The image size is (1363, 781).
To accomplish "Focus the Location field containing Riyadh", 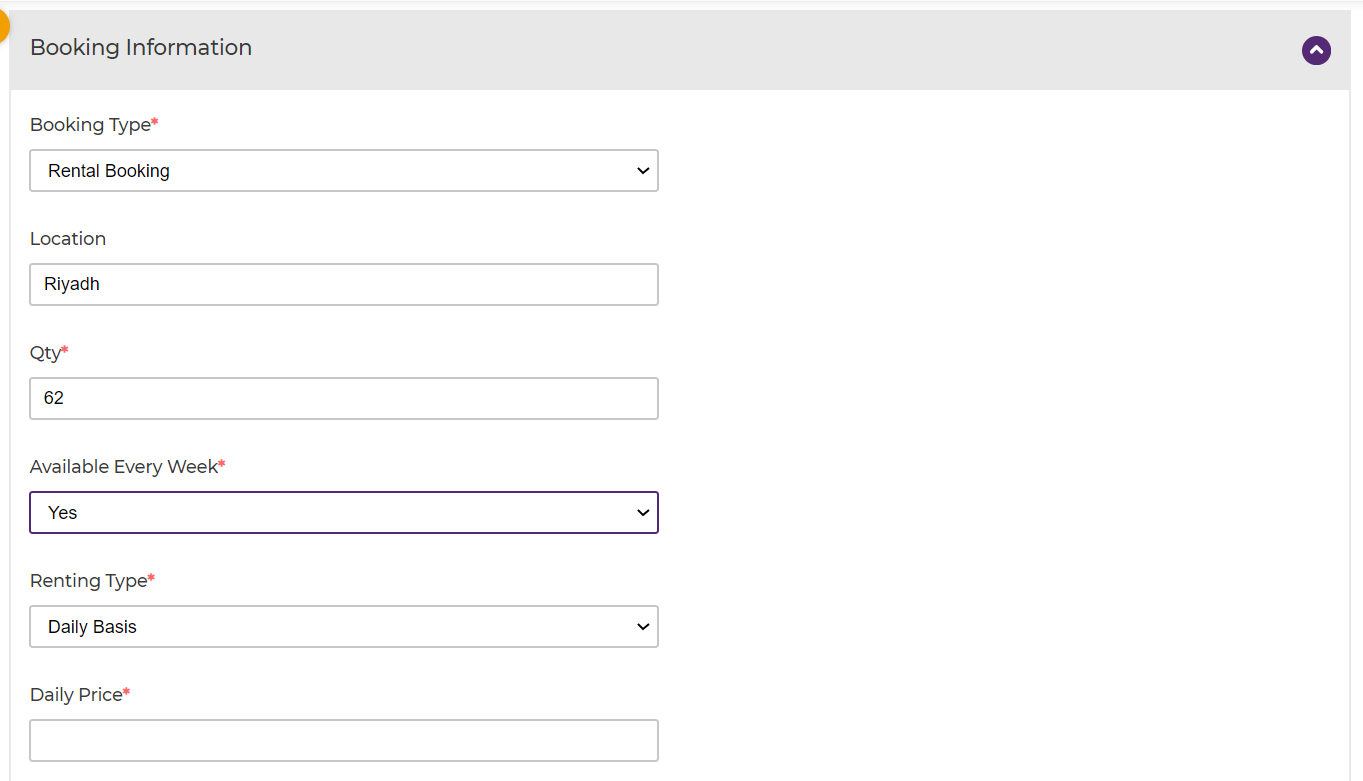I will 344,285.
